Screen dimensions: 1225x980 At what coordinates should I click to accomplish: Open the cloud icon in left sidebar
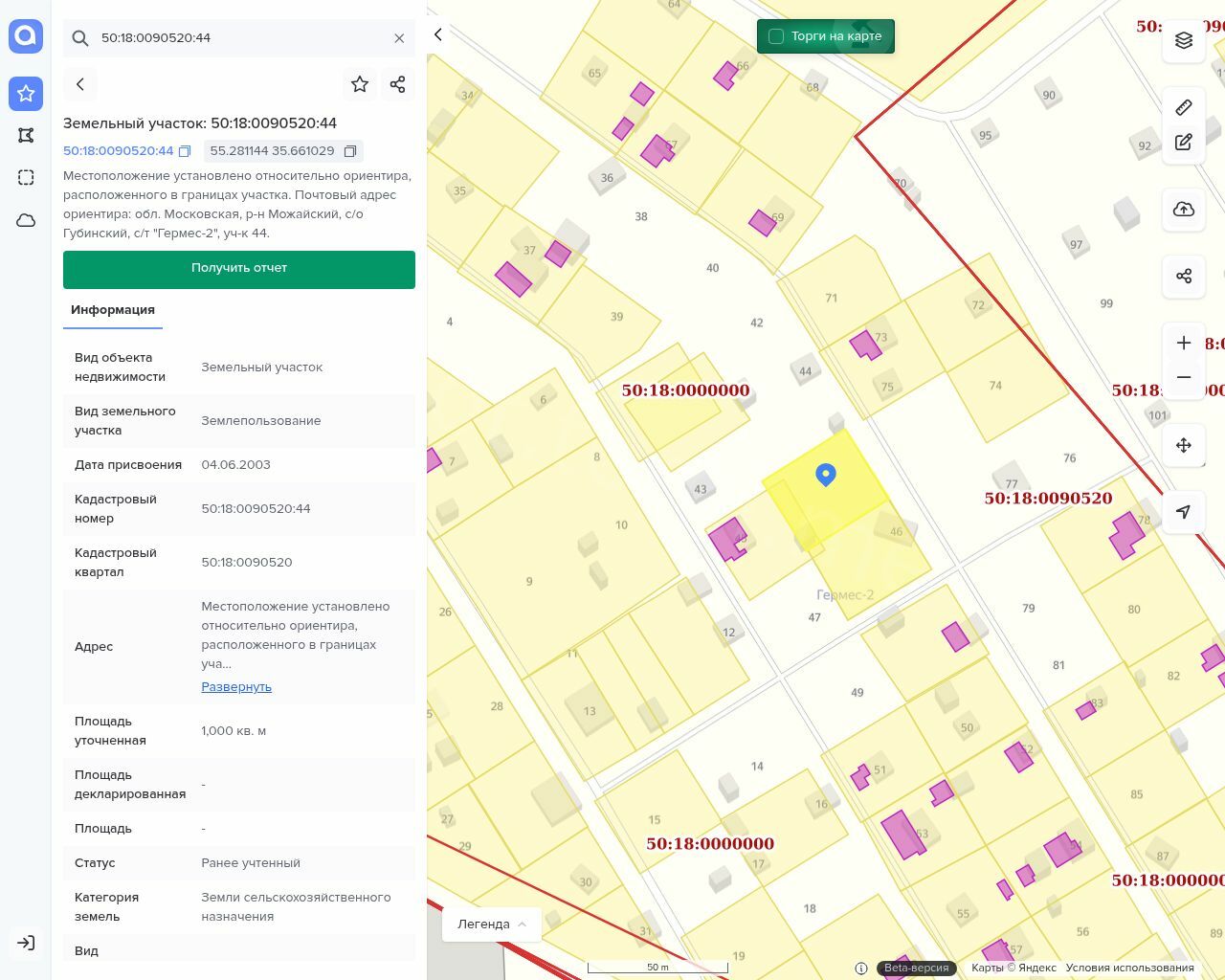click(26, 220)
